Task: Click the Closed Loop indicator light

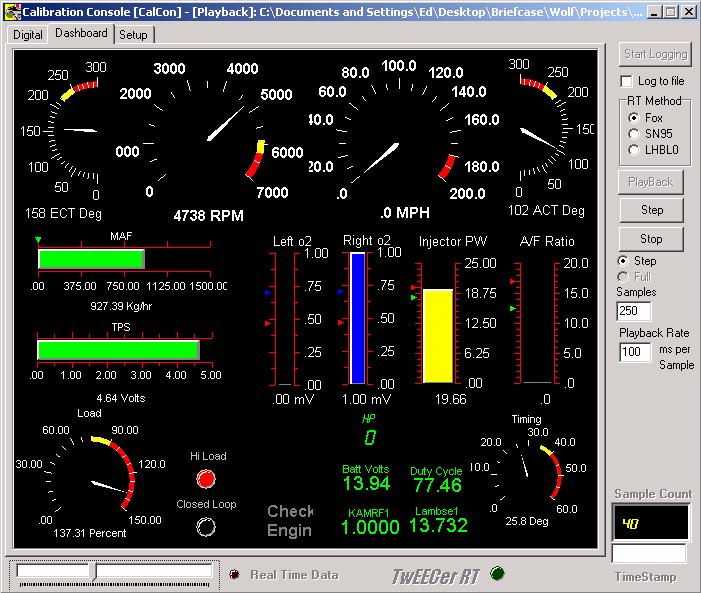Action: tap(206, 527)
